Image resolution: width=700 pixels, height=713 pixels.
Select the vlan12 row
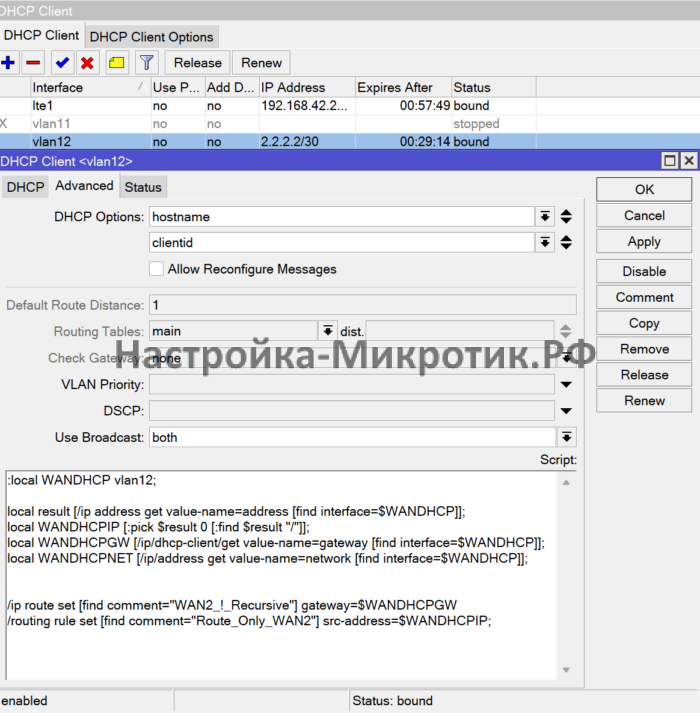pyautogui.click(x=350, y=141)
